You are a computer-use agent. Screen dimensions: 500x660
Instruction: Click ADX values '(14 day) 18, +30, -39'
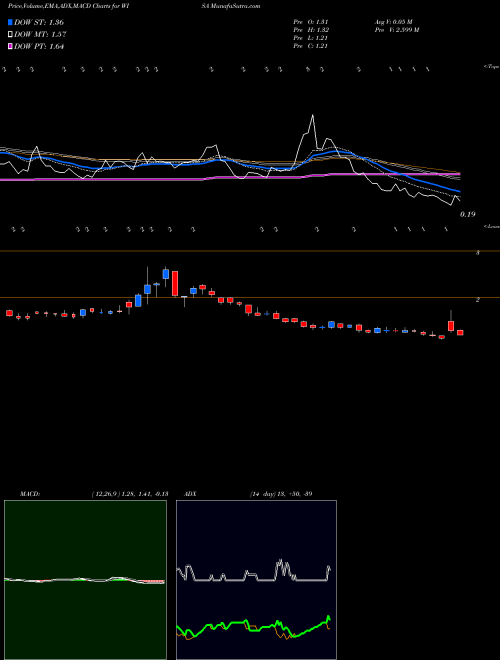[x=281, y=494]
